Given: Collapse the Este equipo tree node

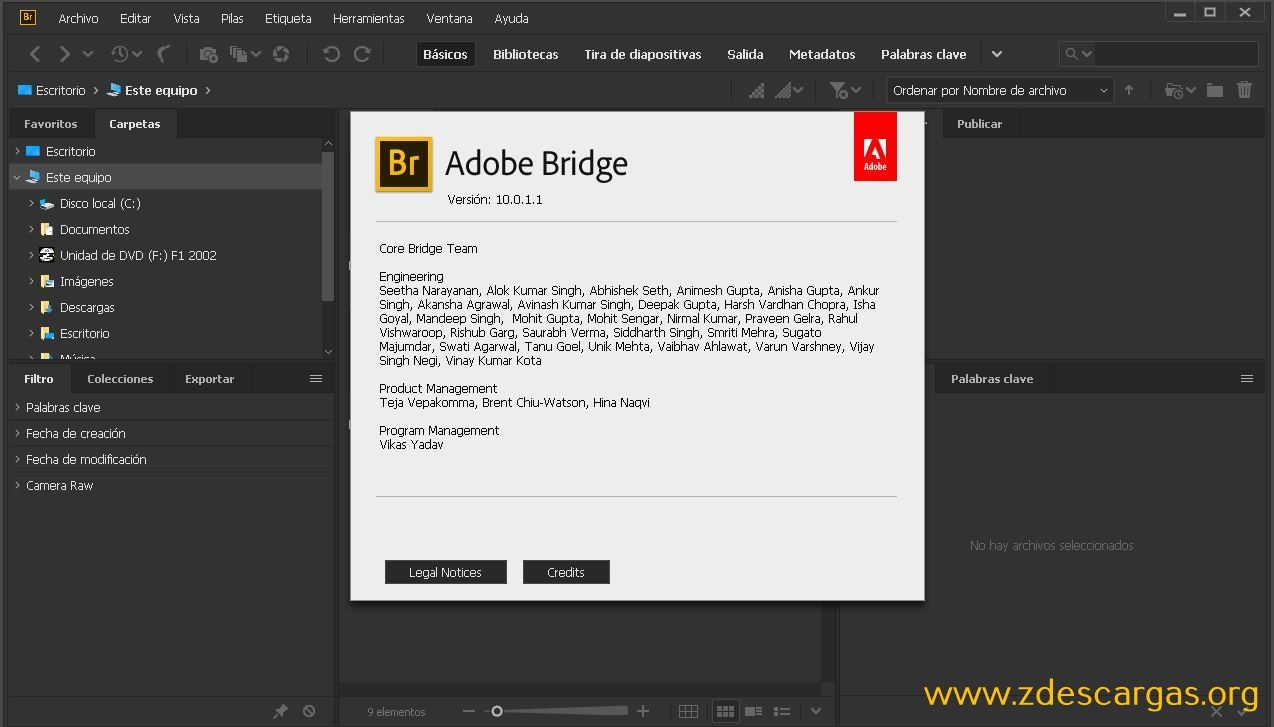Looking at the screenshot, I should pyautogui.click(x=17, y=177).
